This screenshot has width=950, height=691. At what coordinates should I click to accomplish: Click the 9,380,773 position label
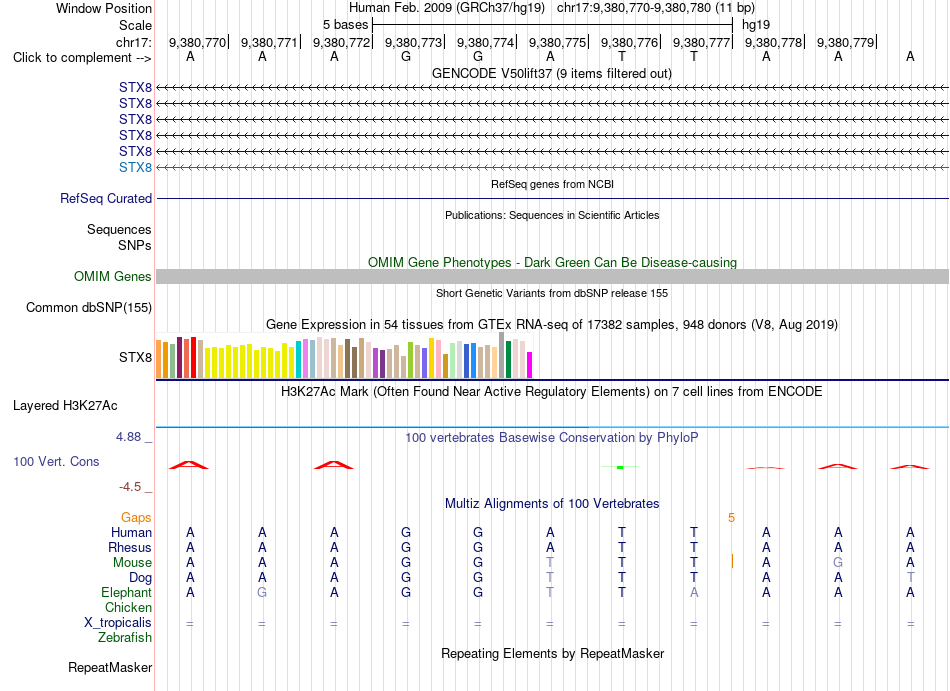tap(413, 42)
